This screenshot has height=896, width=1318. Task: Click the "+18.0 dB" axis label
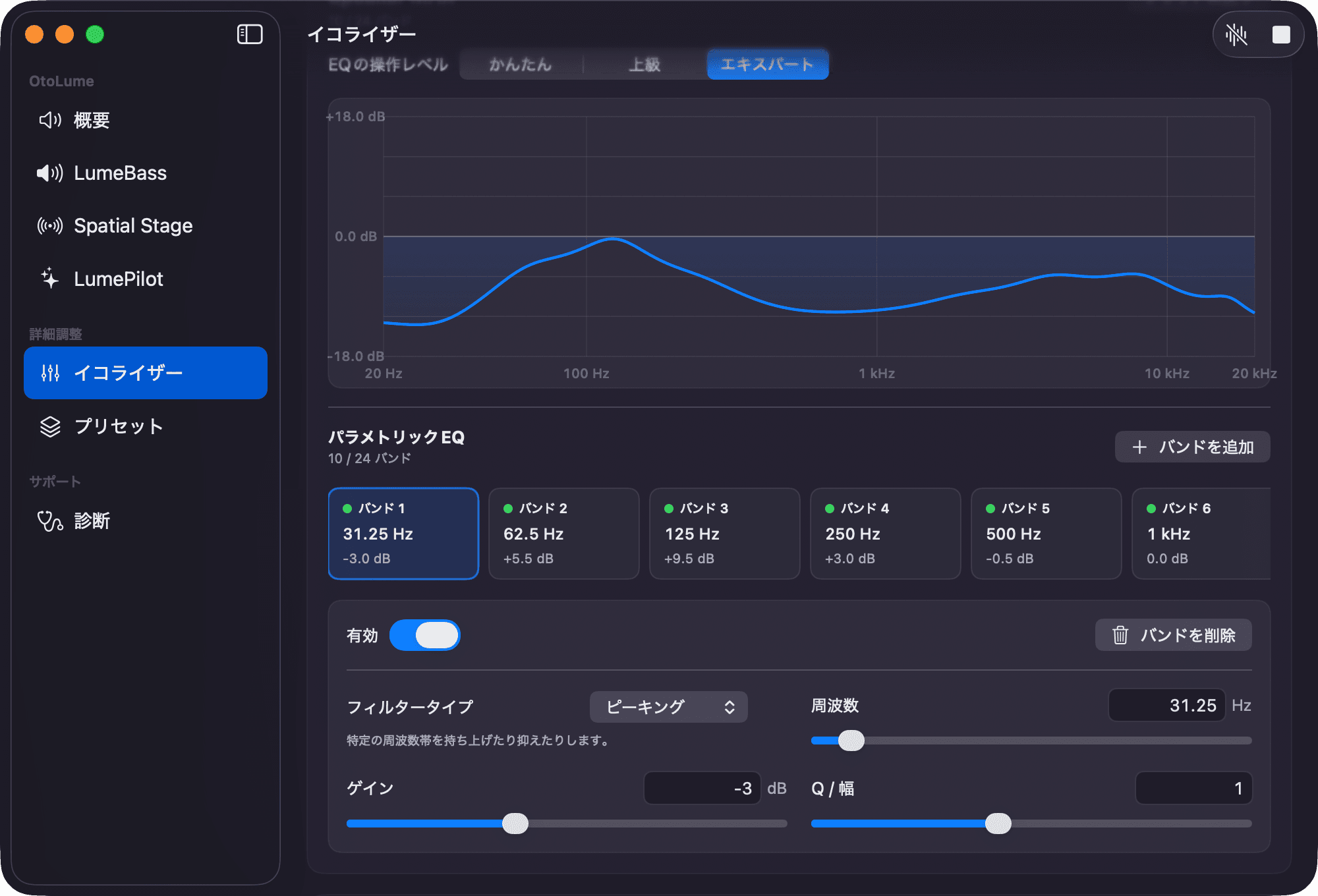356,117
